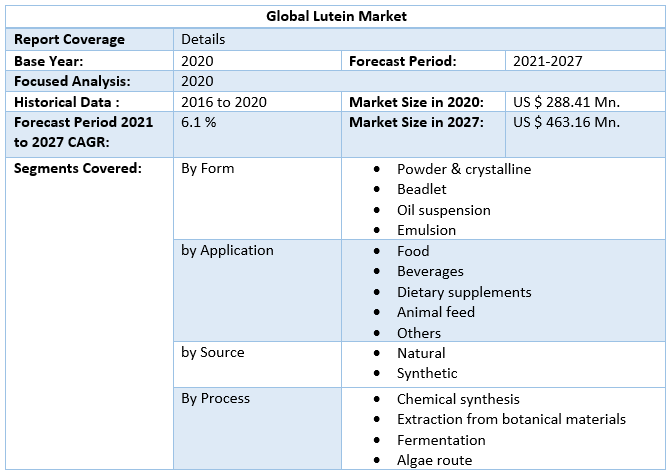Click the 'Animal feed' list item
The height and width of the screenshot is (473, 669).
click(x=435, y=312)
